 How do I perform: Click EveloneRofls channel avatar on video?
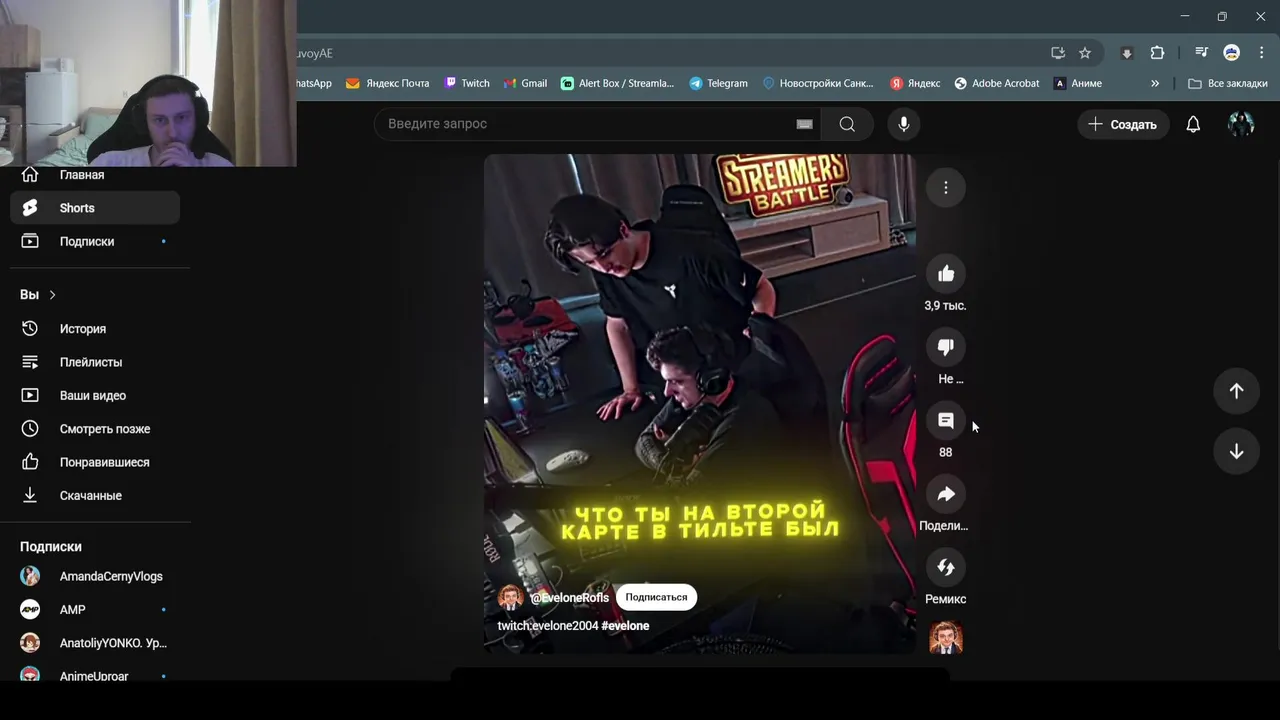click(x=510, y=598)
